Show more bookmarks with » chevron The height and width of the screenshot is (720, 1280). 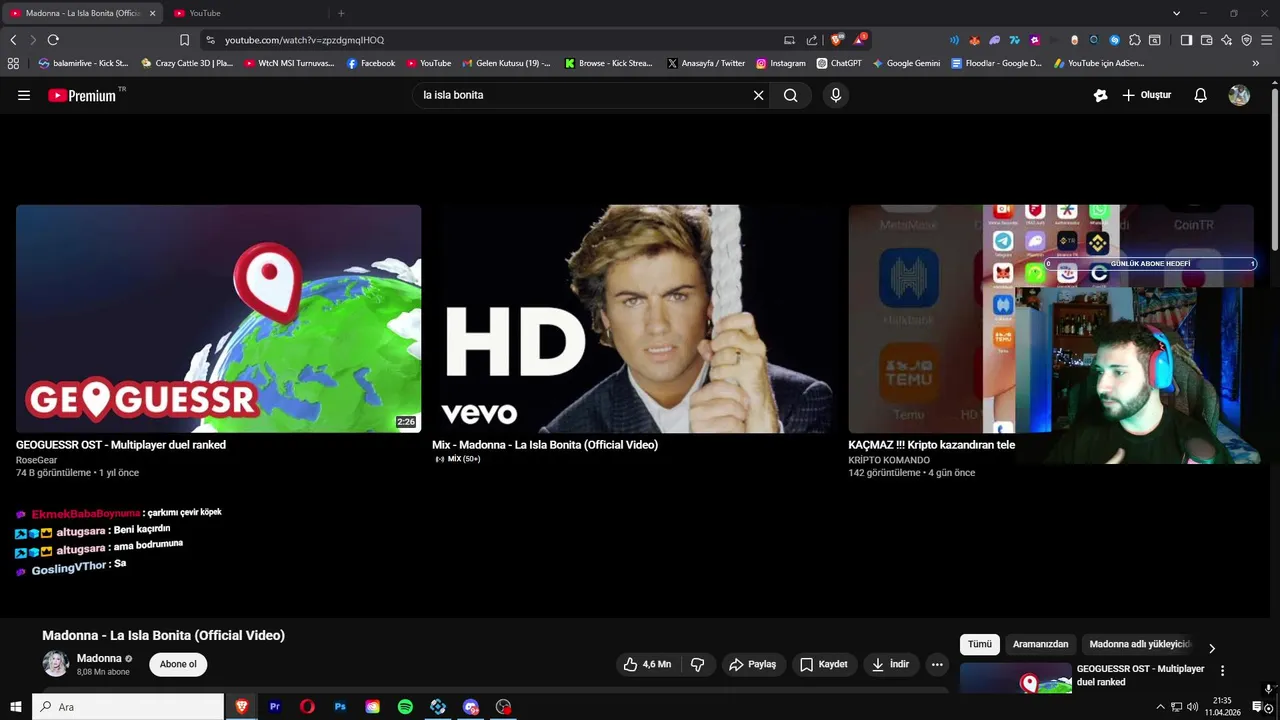click(1256, 63)
